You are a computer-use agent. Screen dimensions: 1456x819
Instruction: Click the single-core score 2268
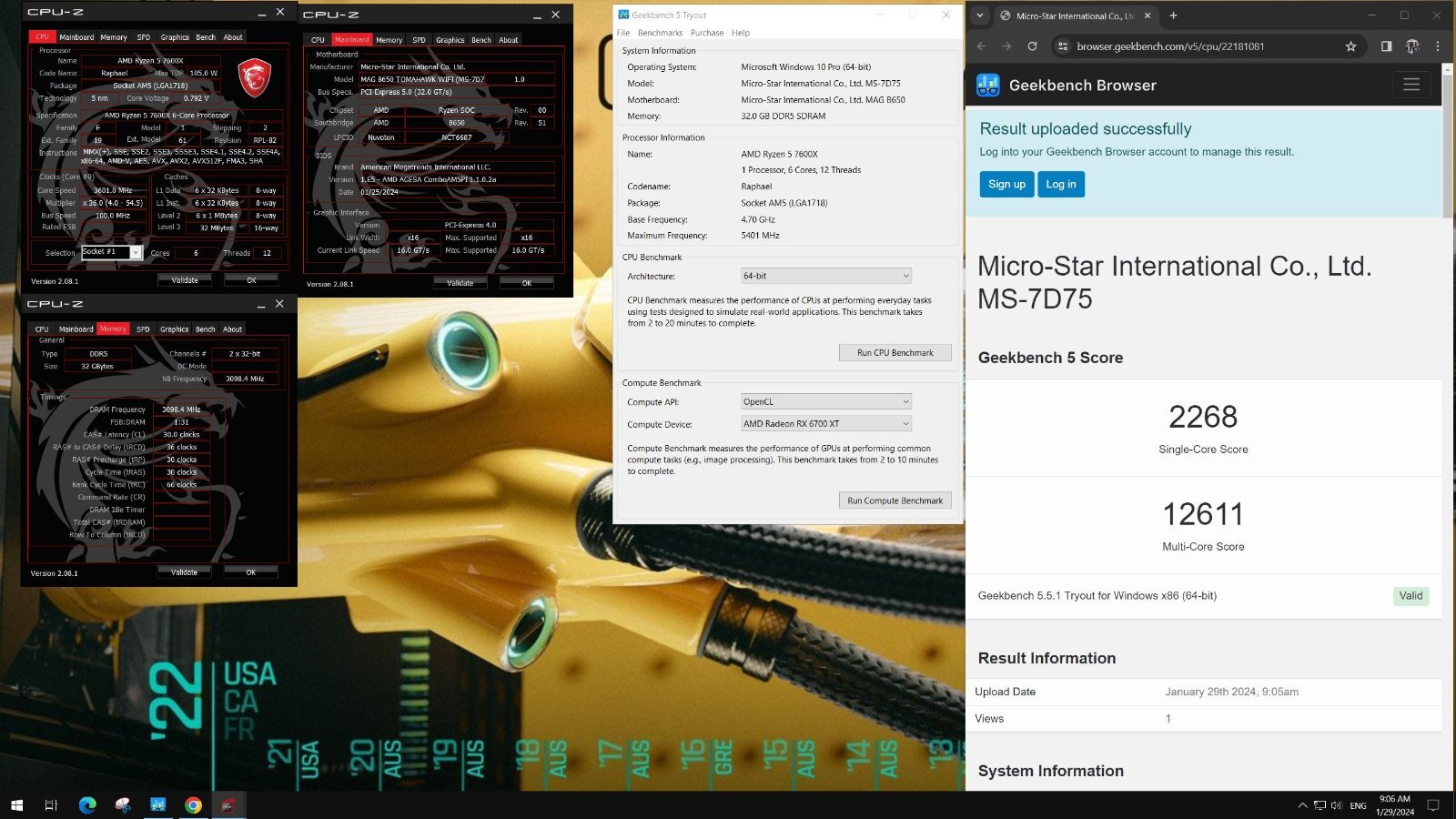point(1203,417)
